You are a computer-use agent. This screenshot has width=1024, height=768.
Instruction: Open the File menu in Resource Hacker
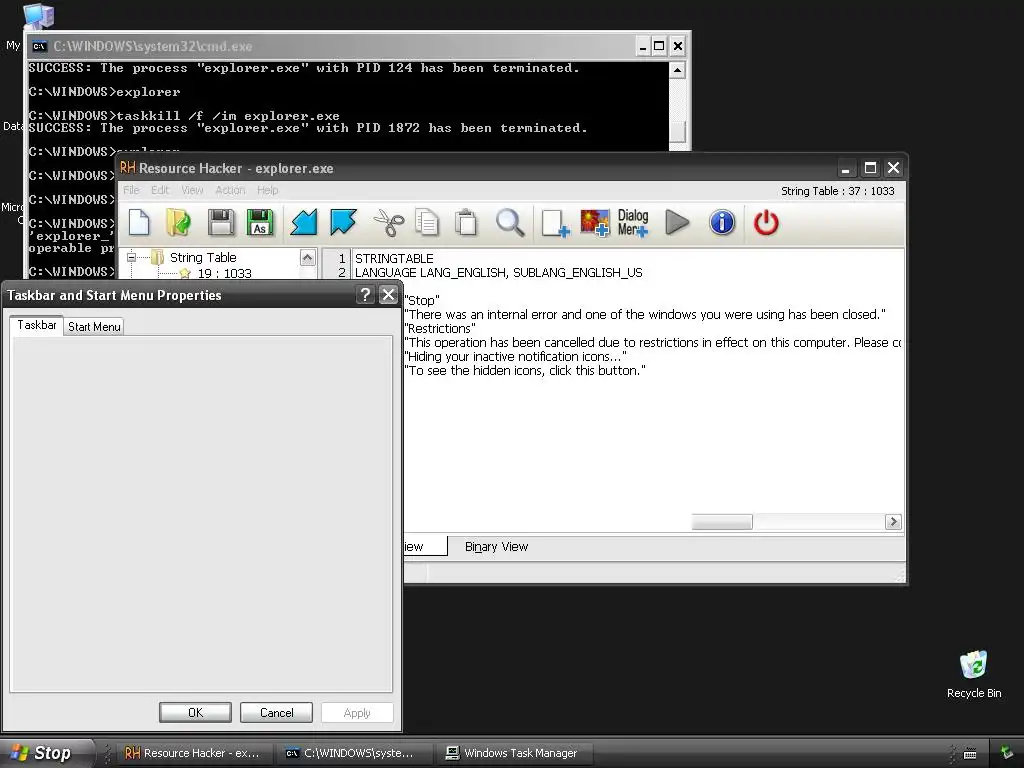(131, 190)
